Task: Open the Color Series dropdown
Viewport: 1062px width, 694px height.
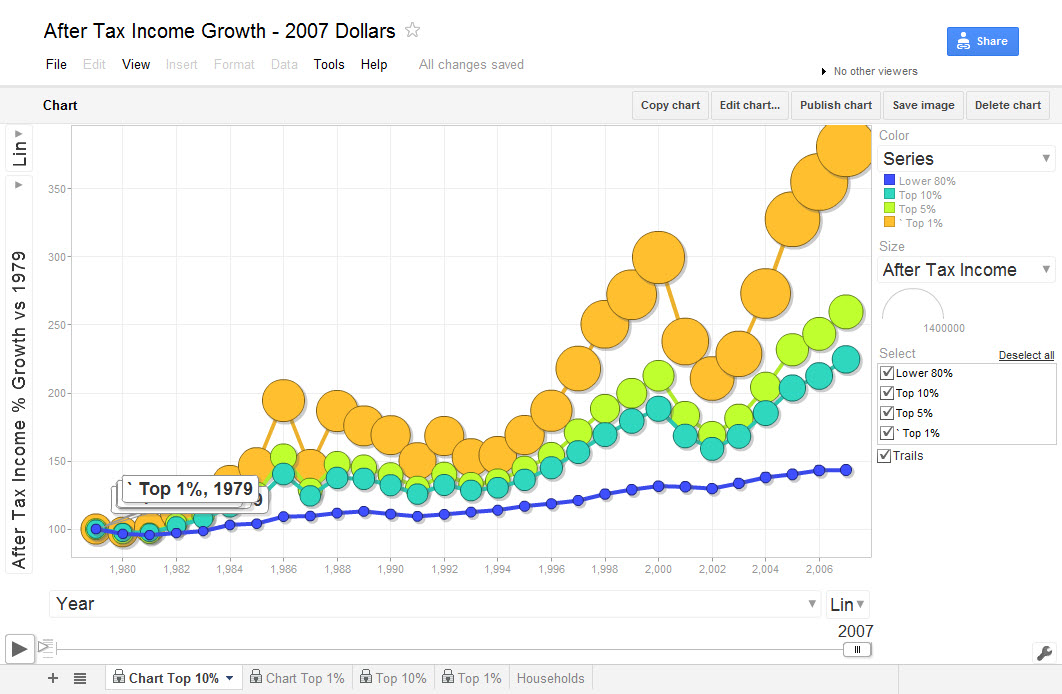Action: point(966,159)
